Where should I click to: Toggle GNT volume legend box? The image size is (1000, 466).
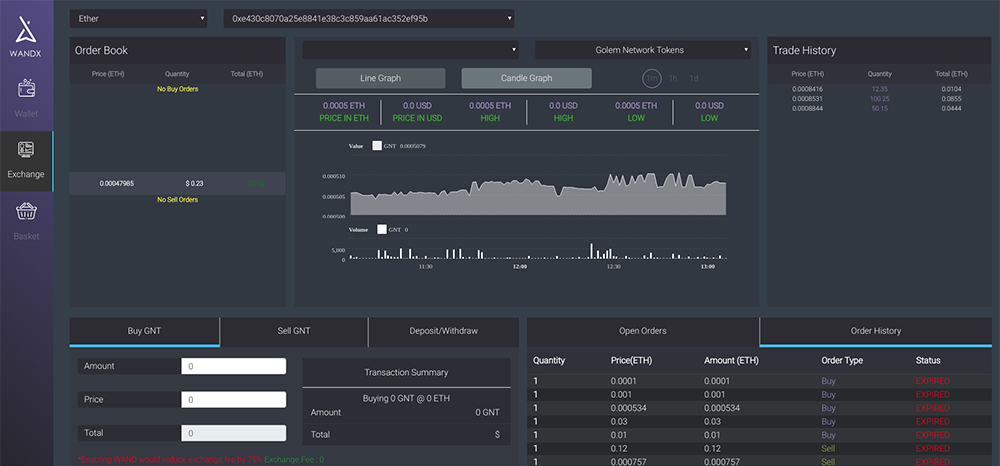[x=382, y=229]
